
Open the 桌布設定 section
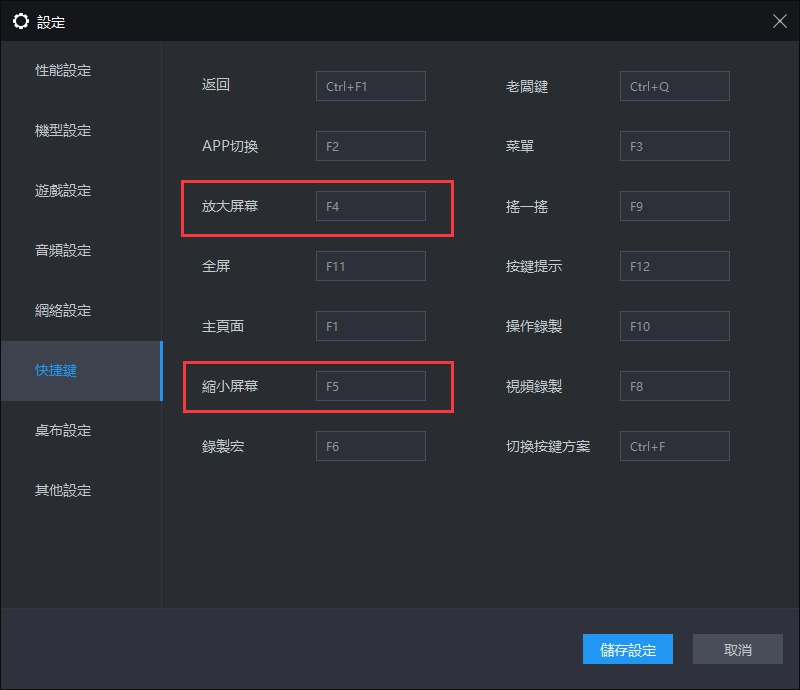click(60, 430)
